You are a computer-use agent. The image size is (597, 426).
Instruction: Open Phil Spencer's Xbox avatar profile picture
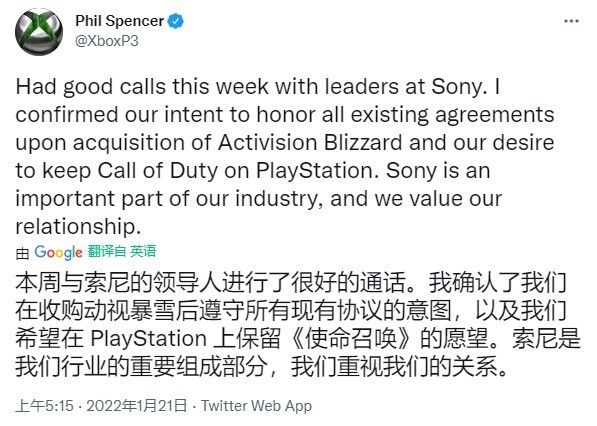click(x=39, y=31)
